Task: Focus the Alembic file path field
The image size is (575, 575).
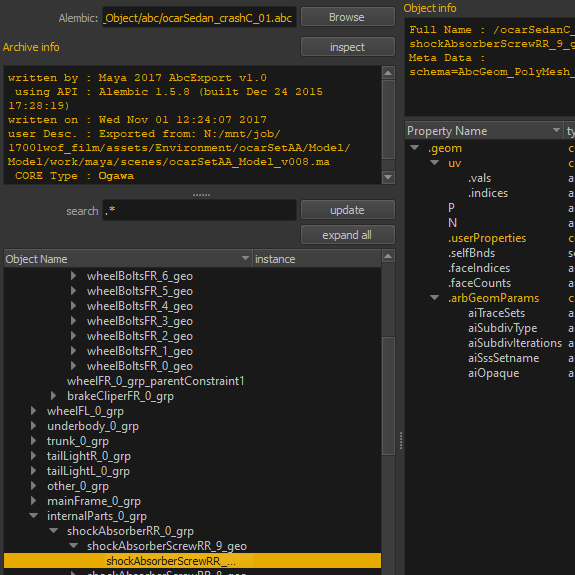Action: point(199,18)
